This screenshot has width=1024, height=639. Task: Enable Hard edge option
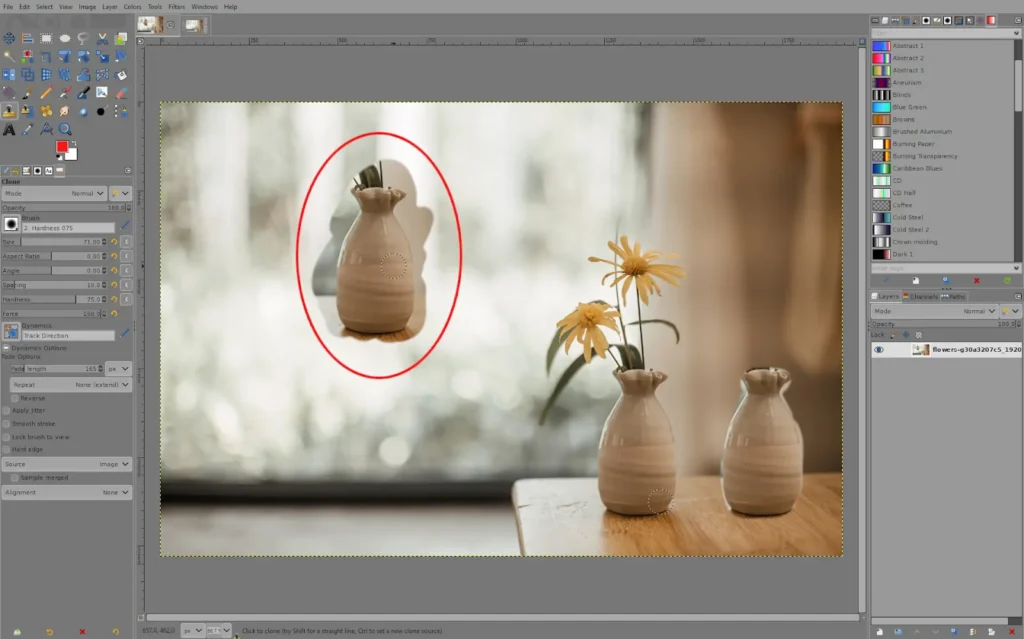tap(7, 450)
